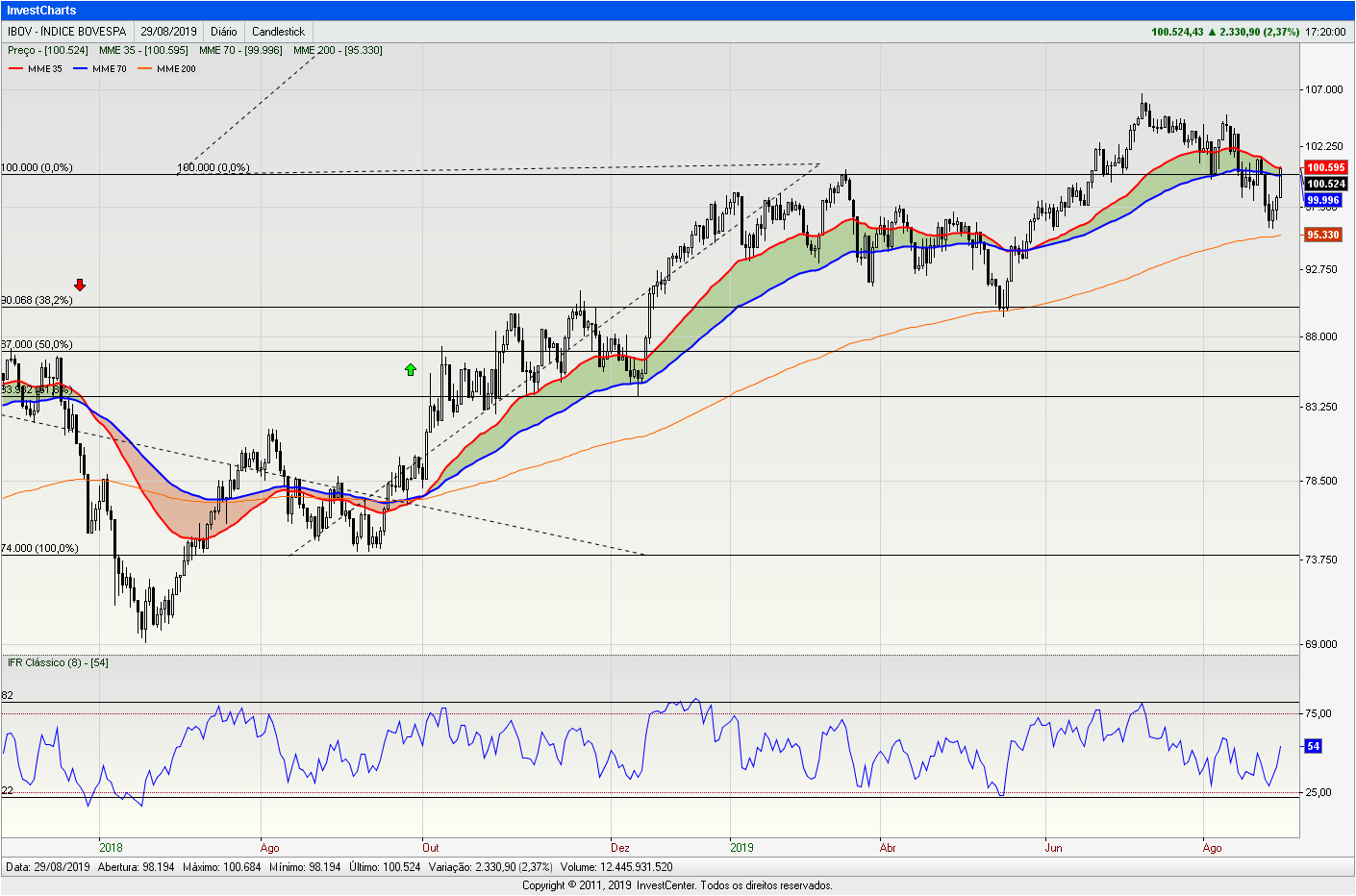Select the IBOV - ÍNDICE BOVESPA symbol field
Image resolution: width=1356 pixels, height=896 pixels.
click(x=67, y=32)
